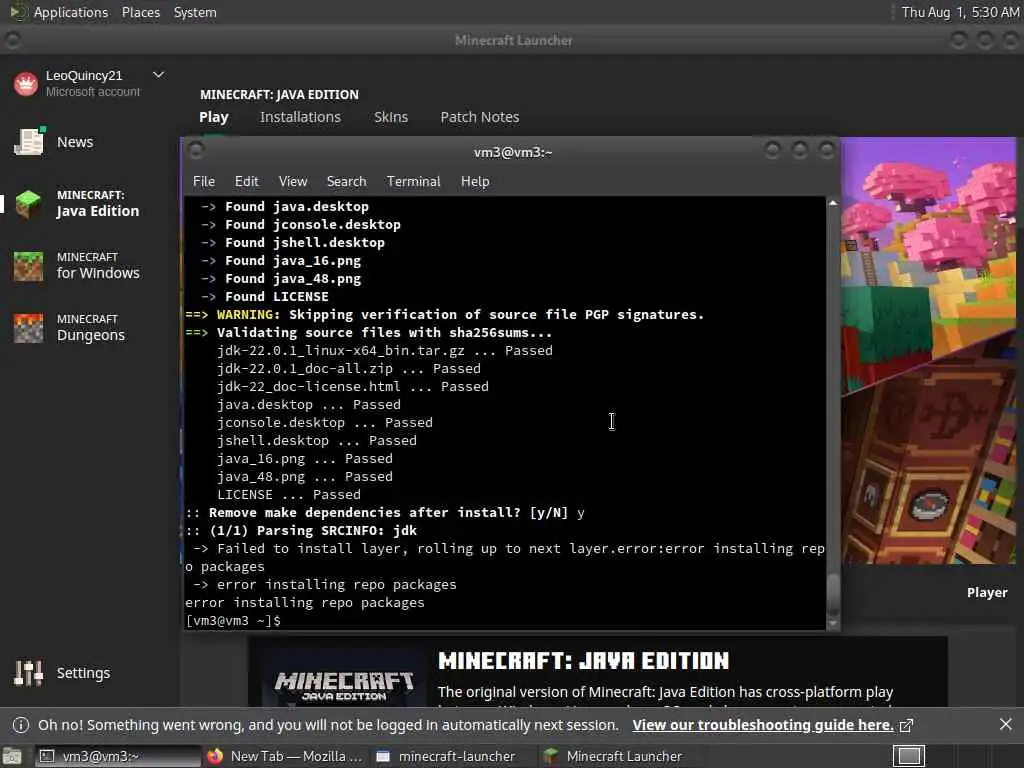This screenshot has height=768, width=1024.
Task: Click 'jdk-22.0.1_linux-x64_bin.tar.gz ... Passed' line
Action: coord(385,351)
